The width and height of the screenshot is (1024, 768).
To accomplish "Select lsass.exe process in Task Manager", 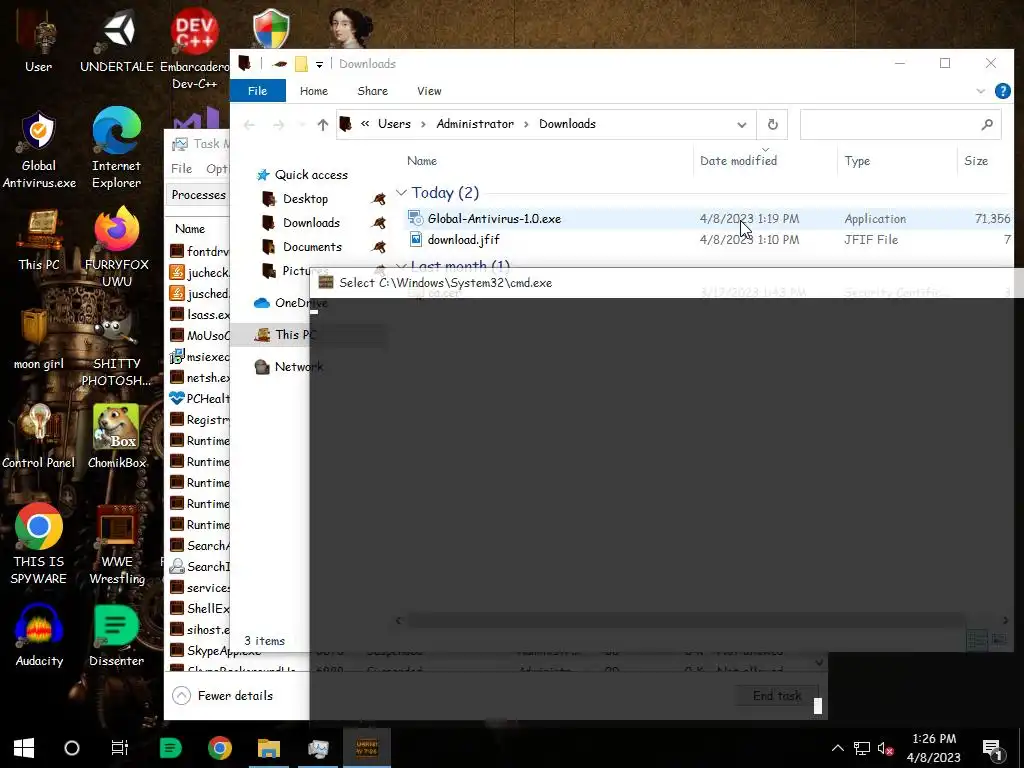I will coord(200,314).
